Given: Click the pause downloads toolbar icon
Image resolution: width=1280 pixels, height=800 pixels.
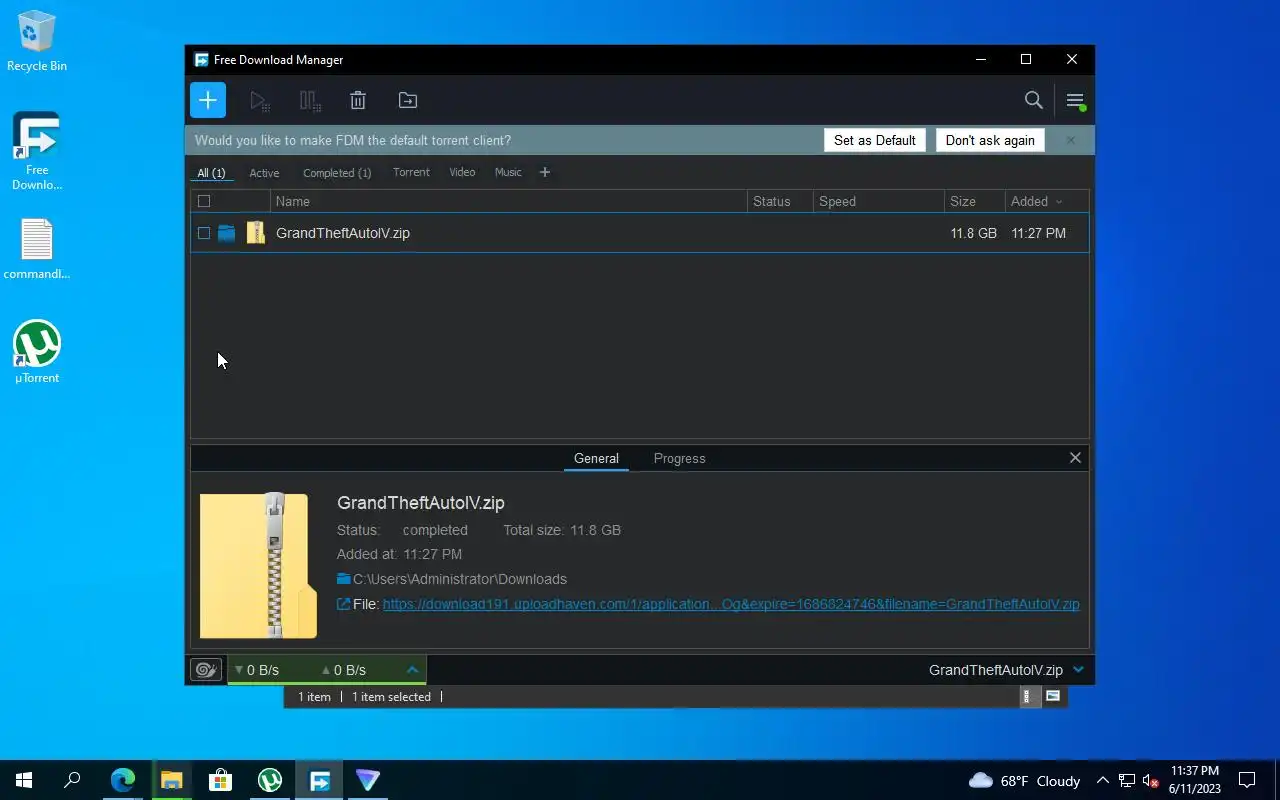Looking at the screenshot, I should pos(310,100).
